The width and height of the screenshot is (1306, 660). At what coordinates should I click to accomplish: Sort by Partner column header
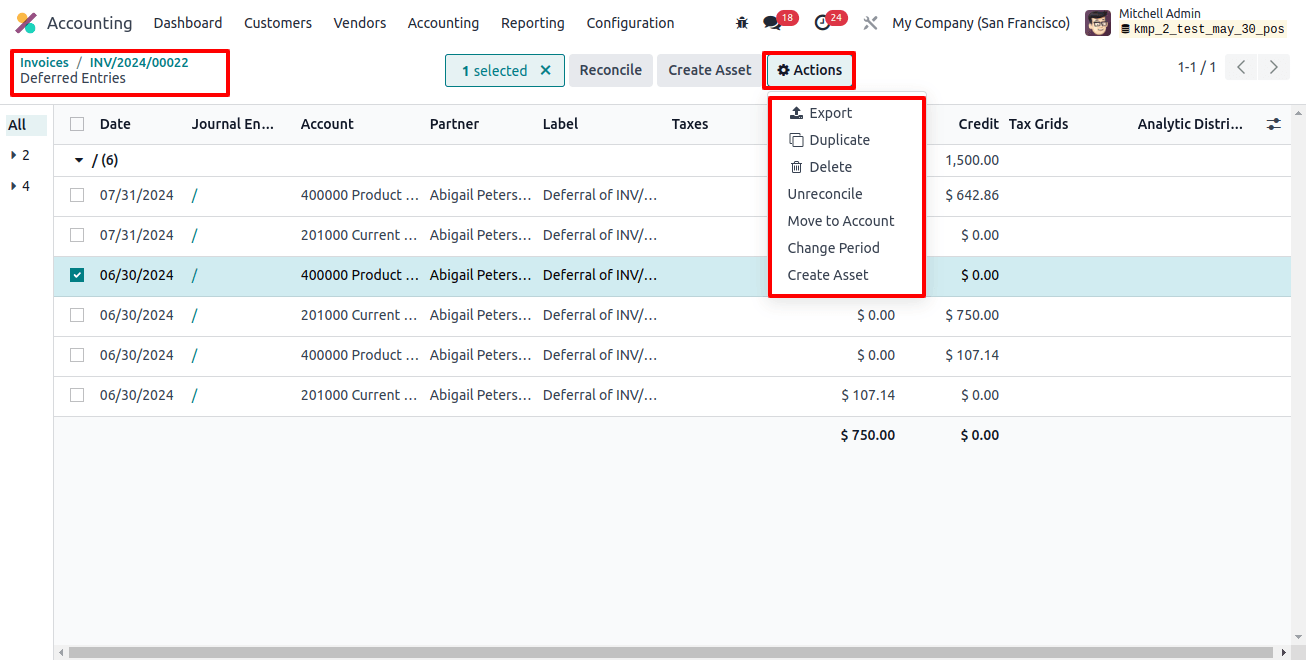click(454, 124)
